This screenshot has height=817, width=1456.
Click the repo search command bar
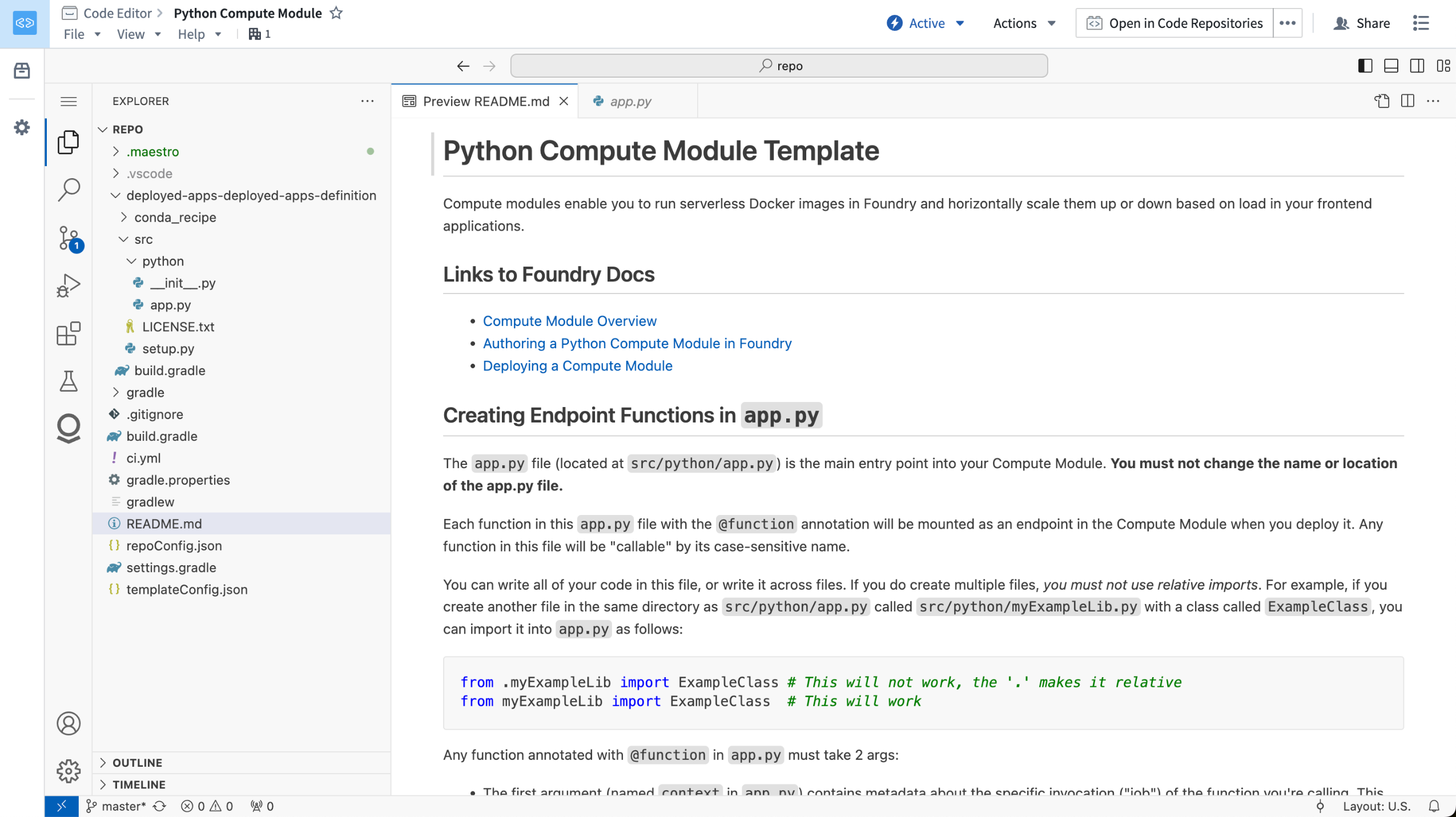point(779,66)
